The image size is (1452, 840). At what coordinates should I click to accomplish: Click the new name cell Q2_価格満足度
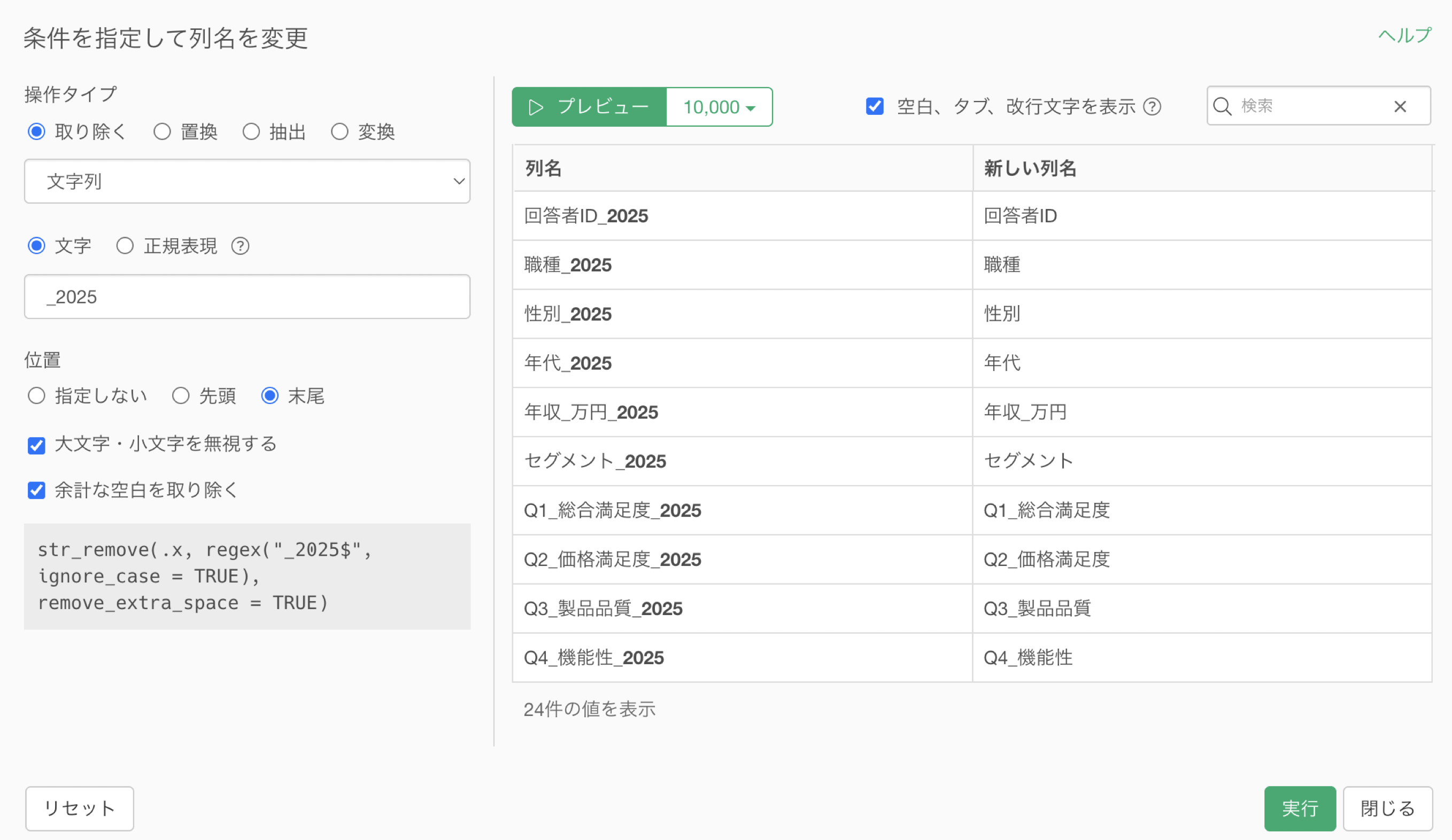(x=1202, y=559)
